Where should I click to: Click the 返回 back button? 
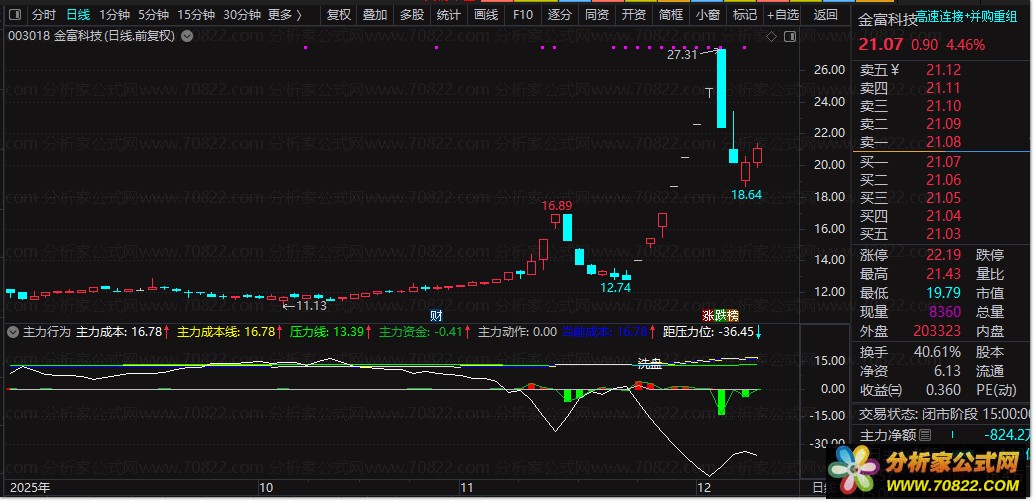826,15
